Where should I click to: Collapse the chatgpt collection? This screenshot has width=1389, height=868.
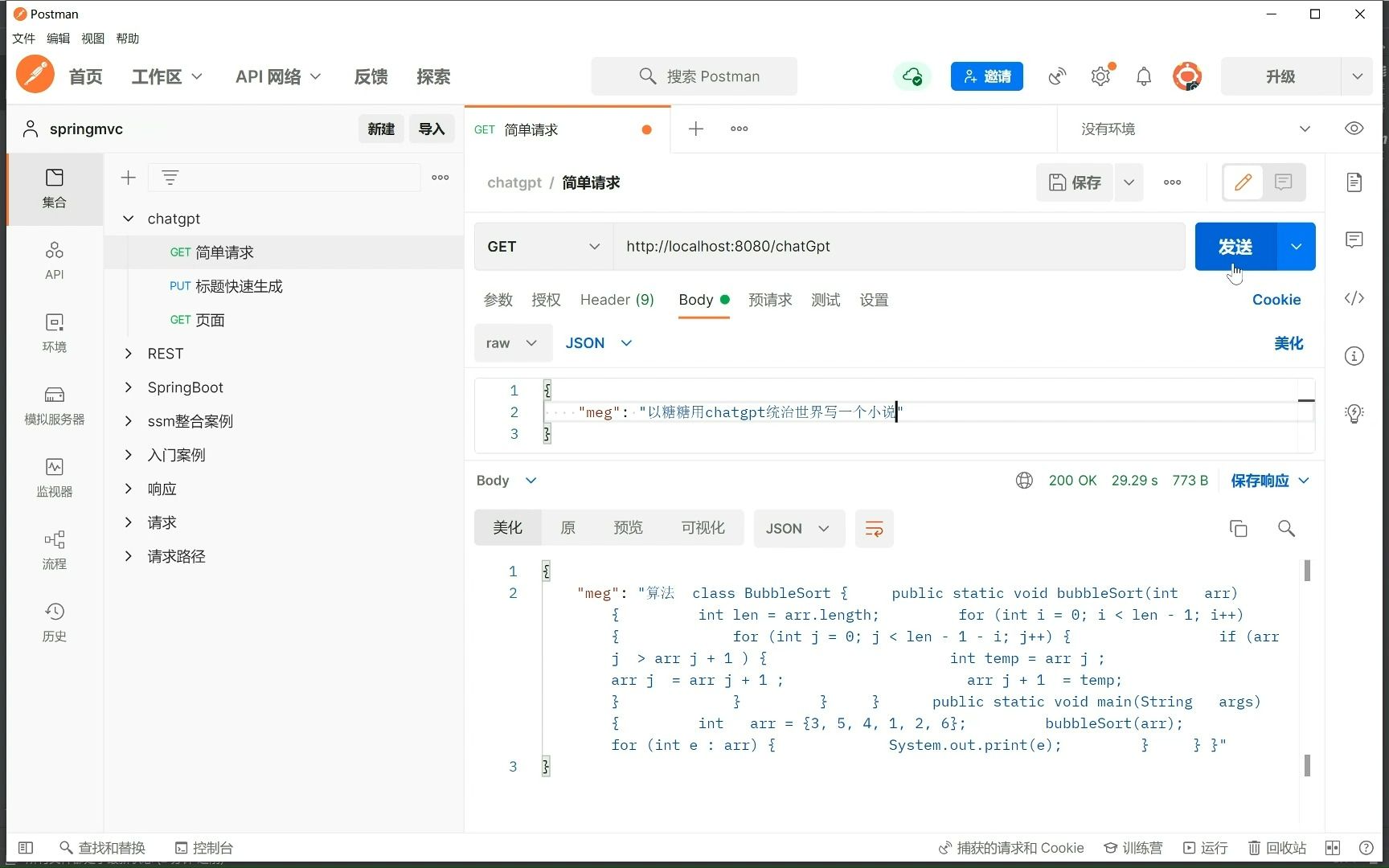click(128, 219)
